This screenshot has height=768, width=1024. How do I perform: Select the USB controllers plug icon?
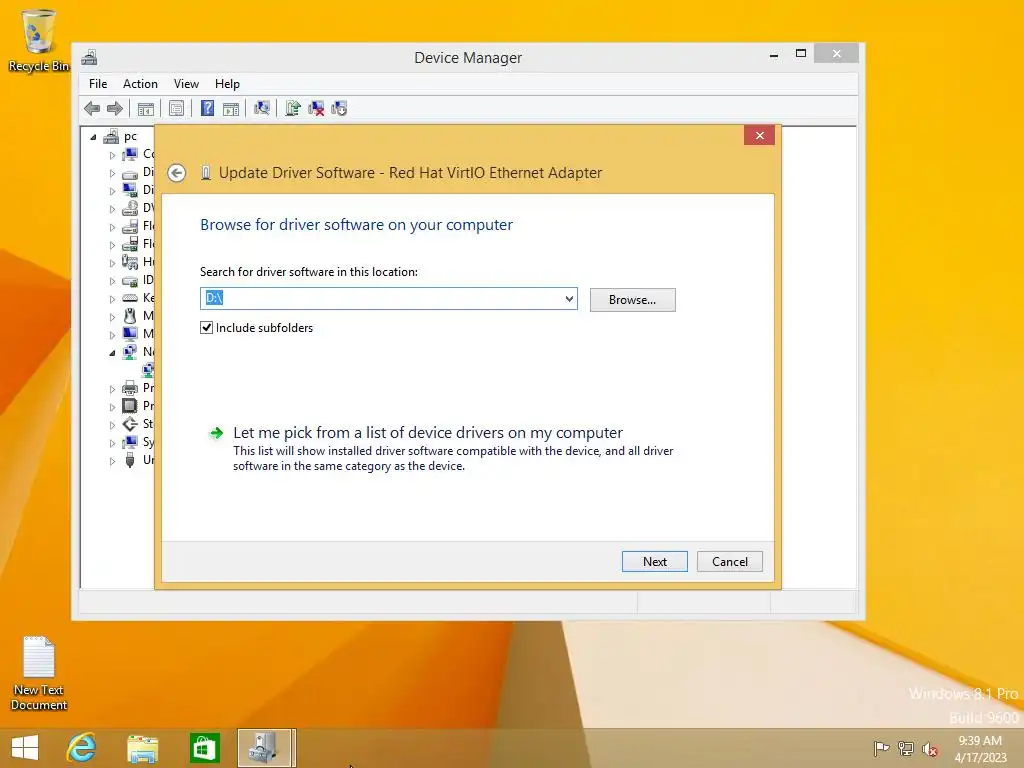(130, 460)
